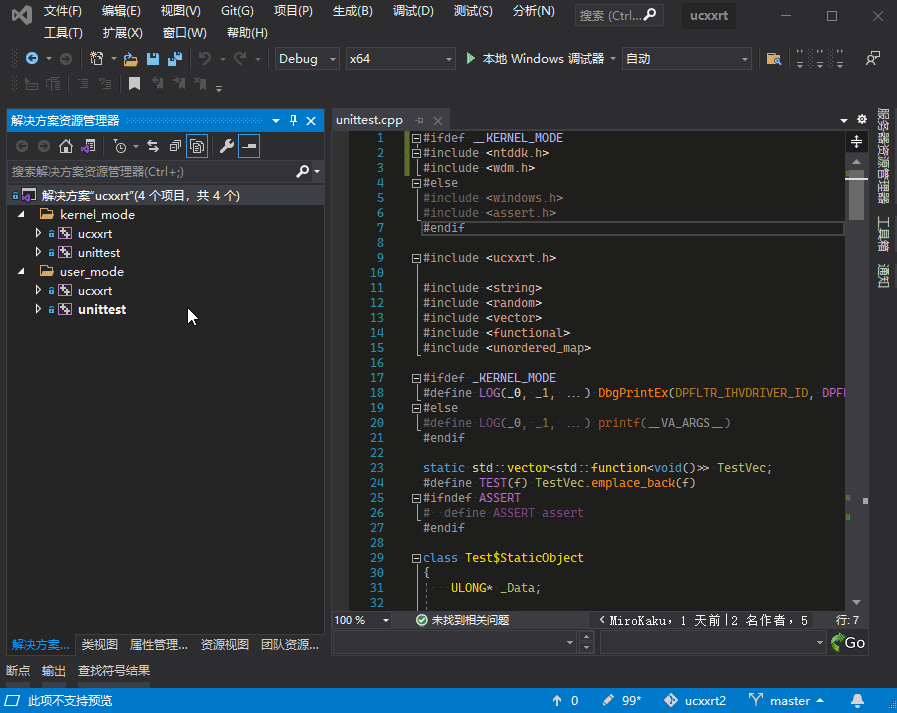This screenshot has height=713, width=897.
Task: Pin the Solution Explorer panel
Action: pos(293,120)
